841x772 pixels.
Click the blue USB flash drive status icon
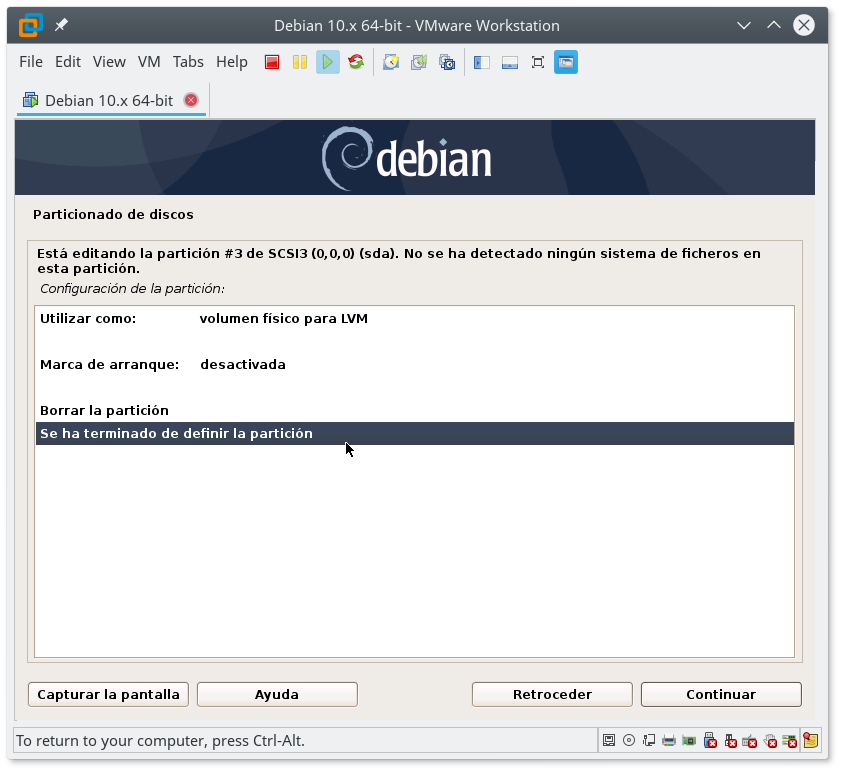[x=710, y=741]
